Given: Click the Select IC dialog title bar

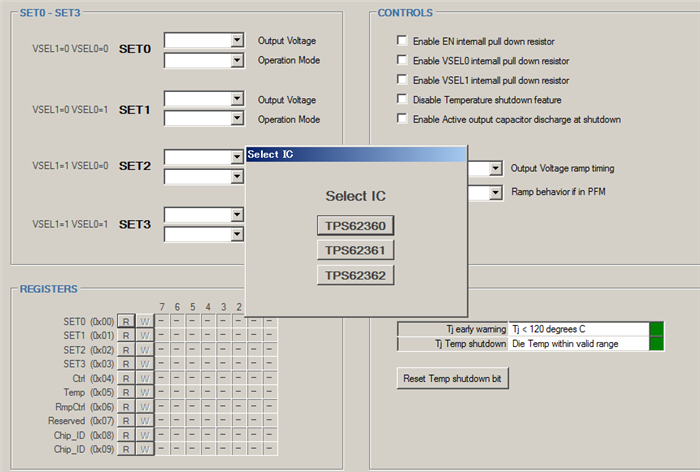Looking at the screenshot, I should tap(356, 155).
